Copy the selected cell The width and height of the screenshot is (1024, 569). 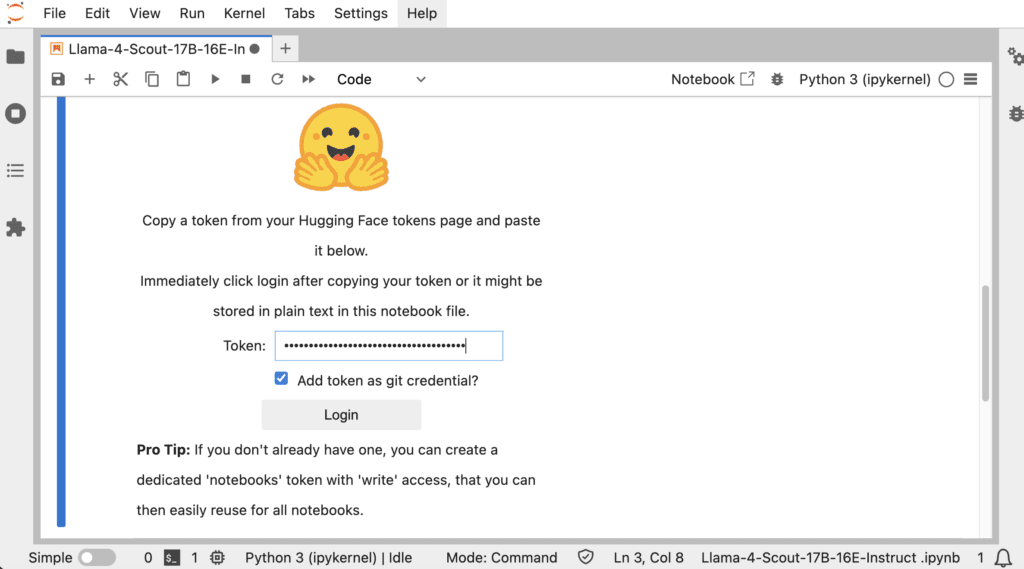click(152, 79)
